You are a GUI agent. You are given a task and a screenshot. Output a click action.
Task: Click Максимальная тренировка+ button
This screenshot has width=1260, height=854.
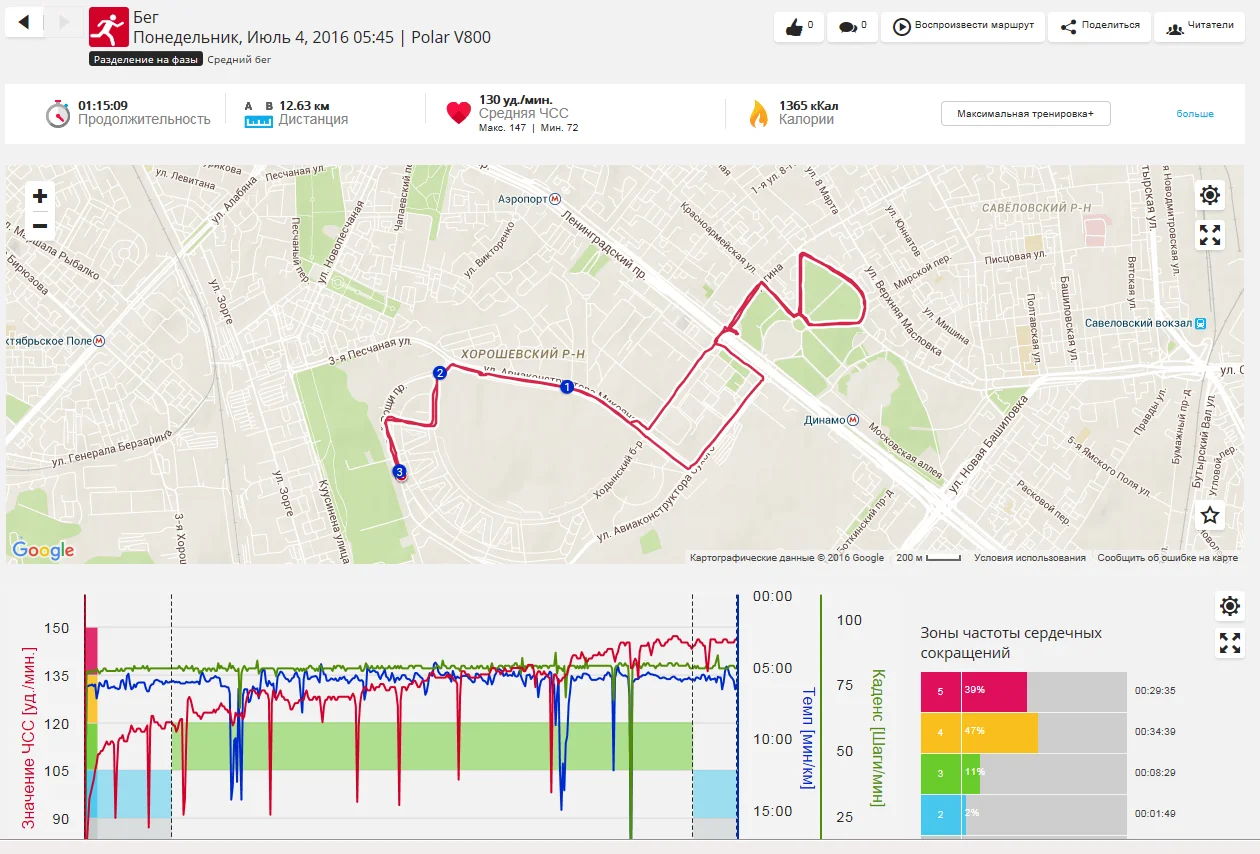pyautogui.click(x=1025, y=114)
